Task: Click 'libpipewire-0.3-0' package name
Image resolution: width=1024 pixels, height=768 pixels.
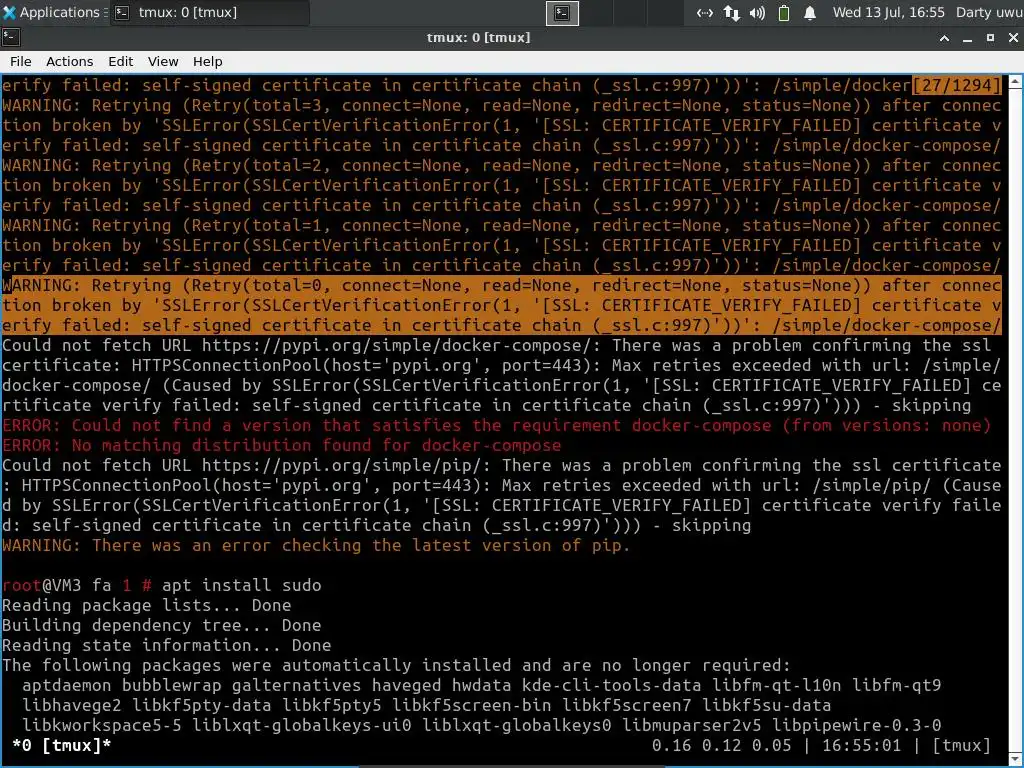Action: click(x=856, y=725)
